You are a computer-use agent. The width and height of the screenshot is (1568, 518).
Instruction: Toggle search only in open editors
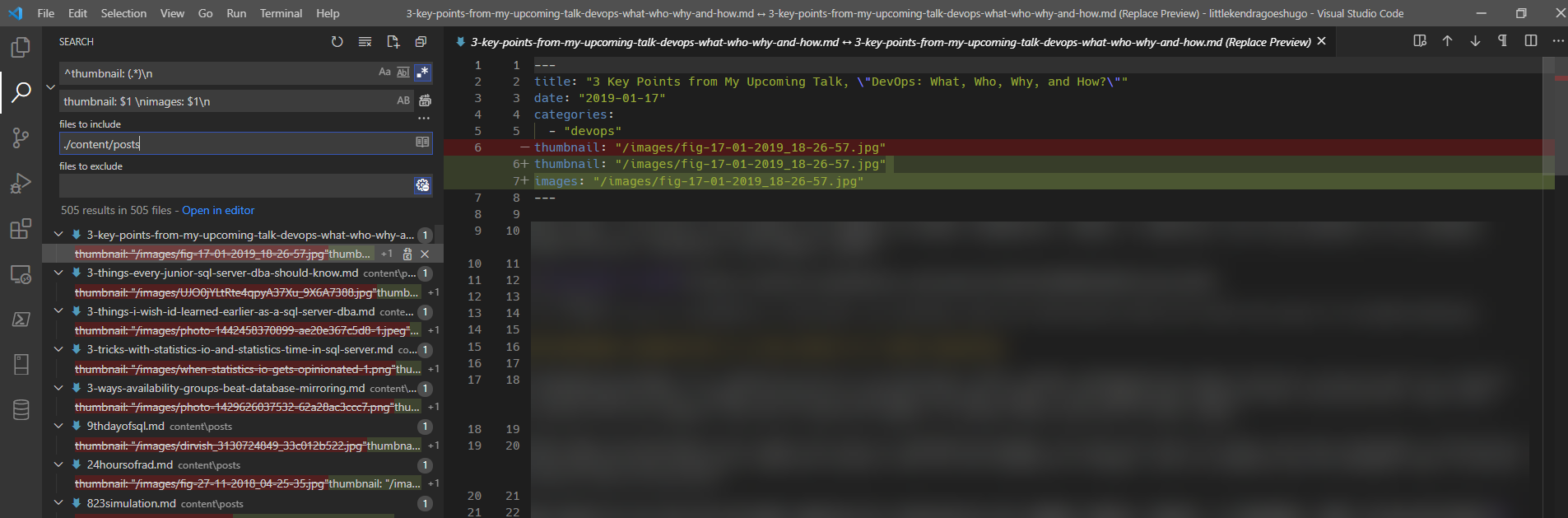tap(422, 142)
